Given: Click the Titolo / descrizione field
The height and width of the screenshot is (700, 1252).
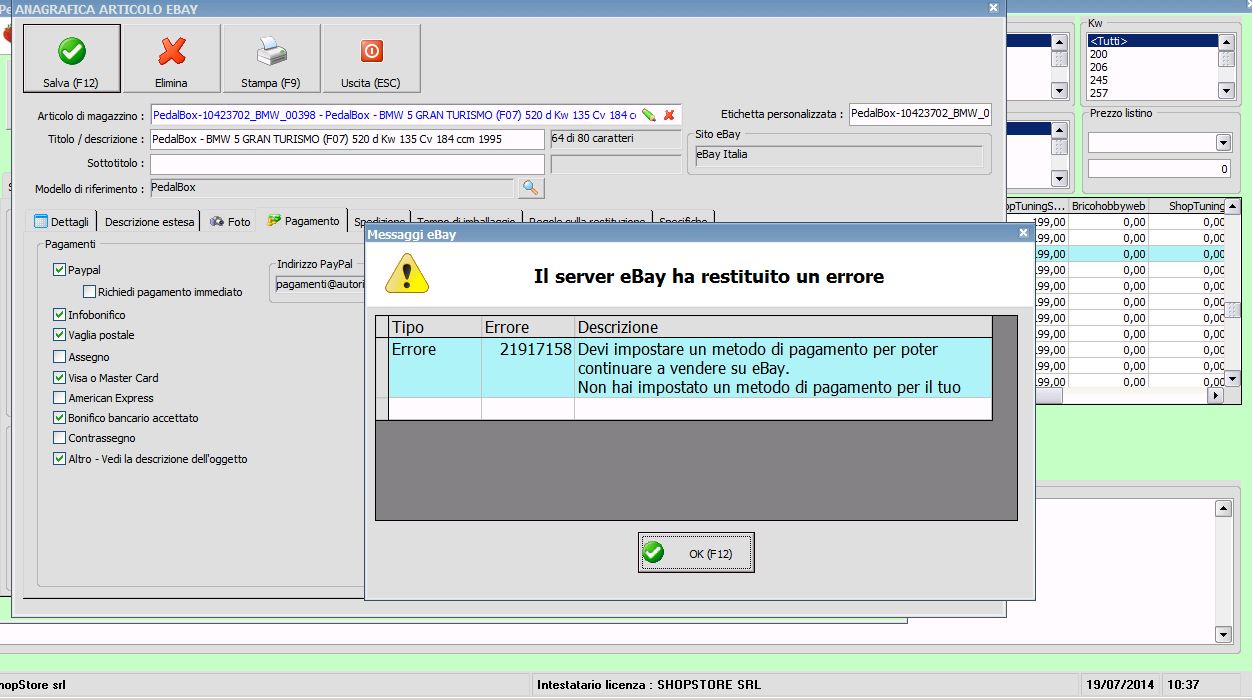Looking at the screenshot, I should (x=347, y=139).
